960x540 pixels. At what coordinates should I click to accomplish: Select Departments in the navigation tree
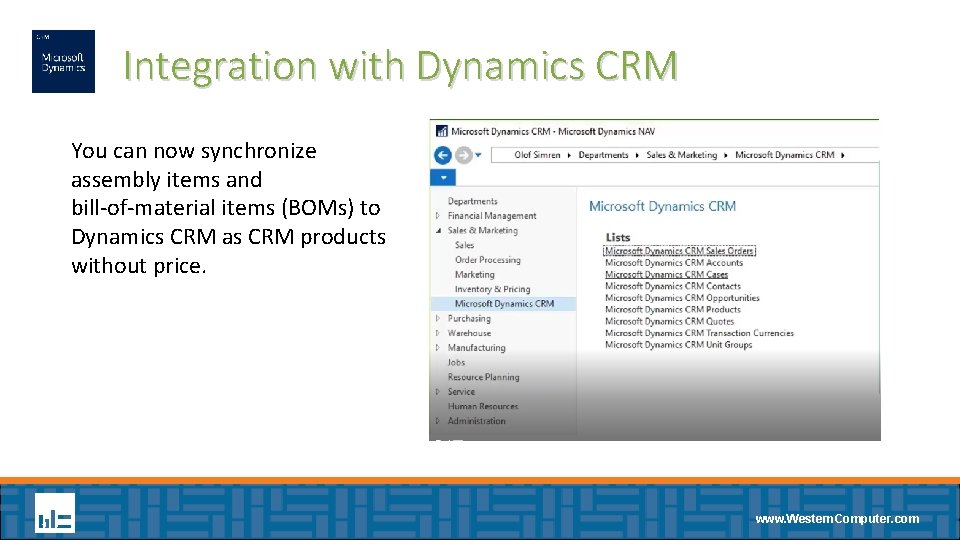(x=472, y=201)
